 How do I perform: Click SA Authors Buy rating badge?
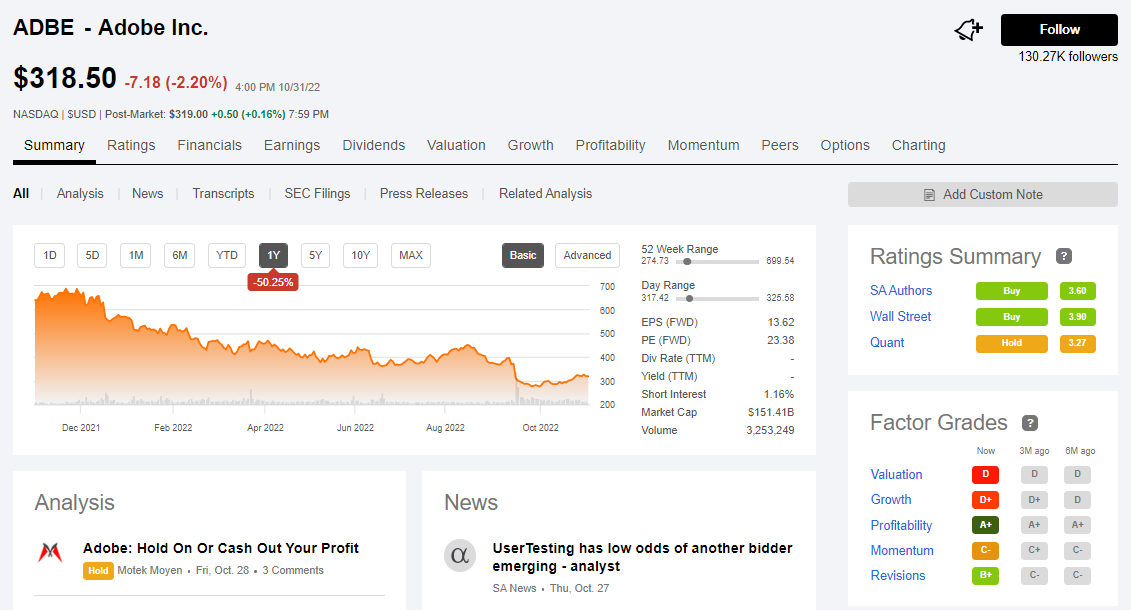pos(1011,291)
